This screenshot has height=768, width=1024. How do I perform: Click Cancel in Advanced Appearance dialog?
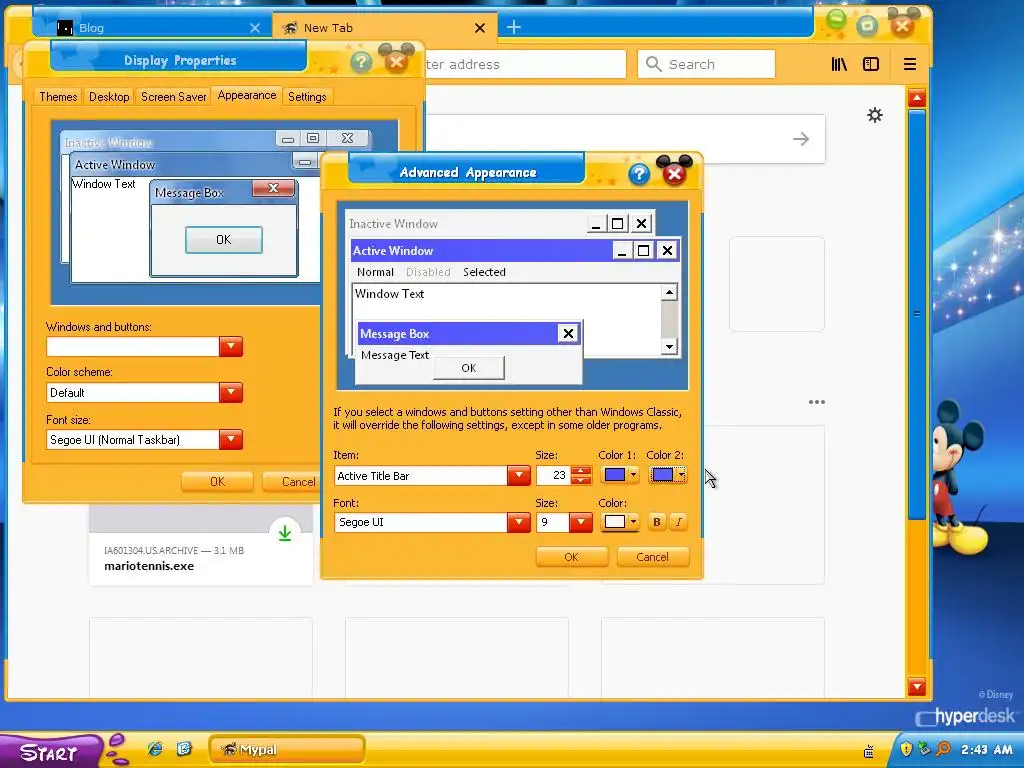tap(652, 557)
